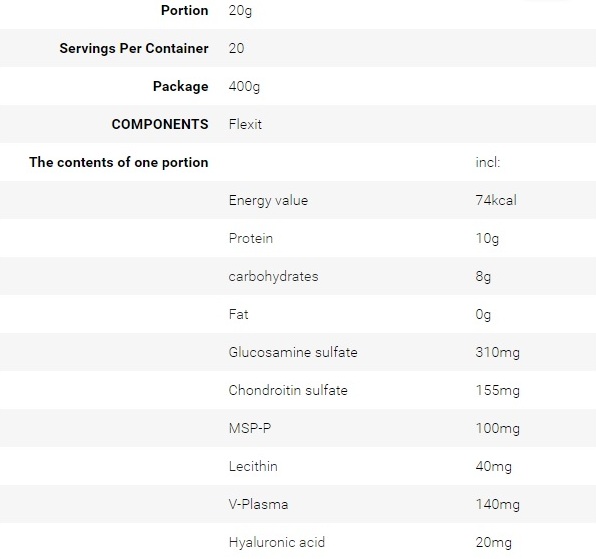Click the Servings Per Container label

pyautogui.click(x=134, y=49)
